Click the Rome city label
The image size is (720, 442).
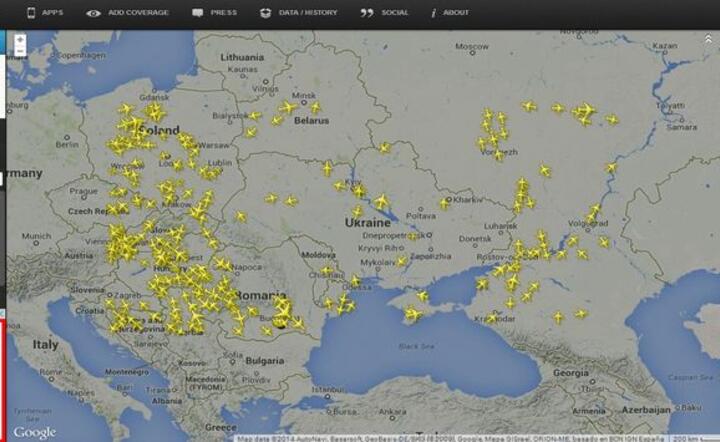click(51, 372)
